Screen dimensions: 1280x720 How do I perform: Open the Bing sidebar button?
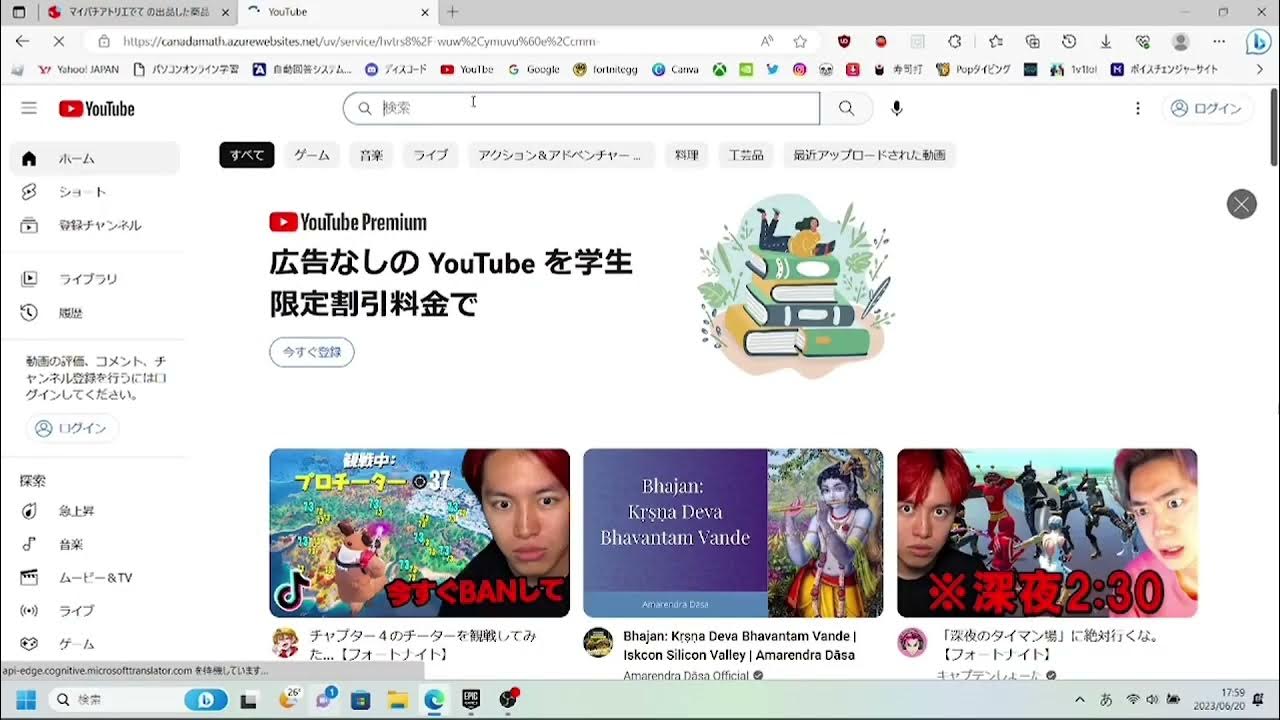click(1258, 42)
